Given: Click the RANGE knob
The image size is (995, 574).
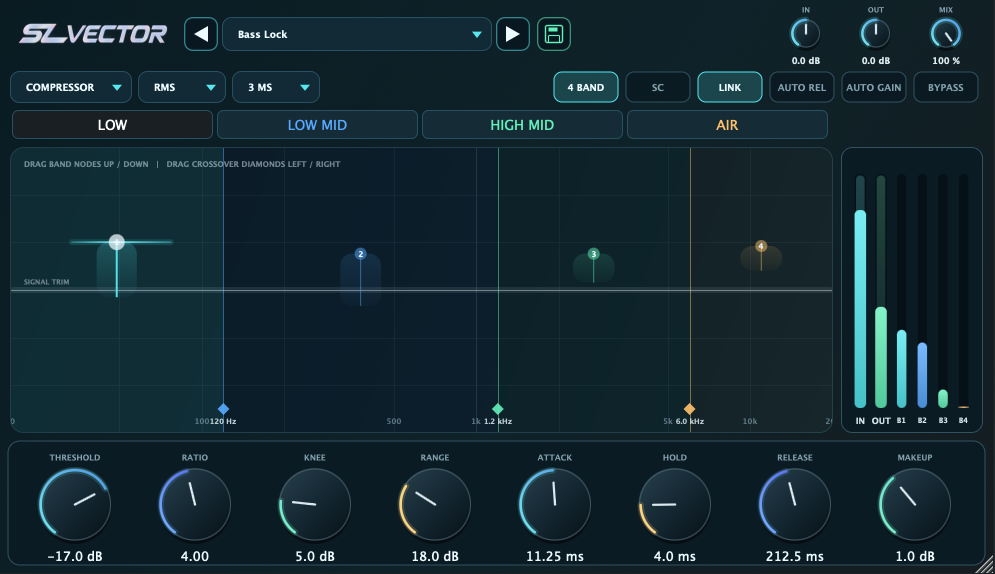Looking at the screenshot, I should click(x=435, y=505).
